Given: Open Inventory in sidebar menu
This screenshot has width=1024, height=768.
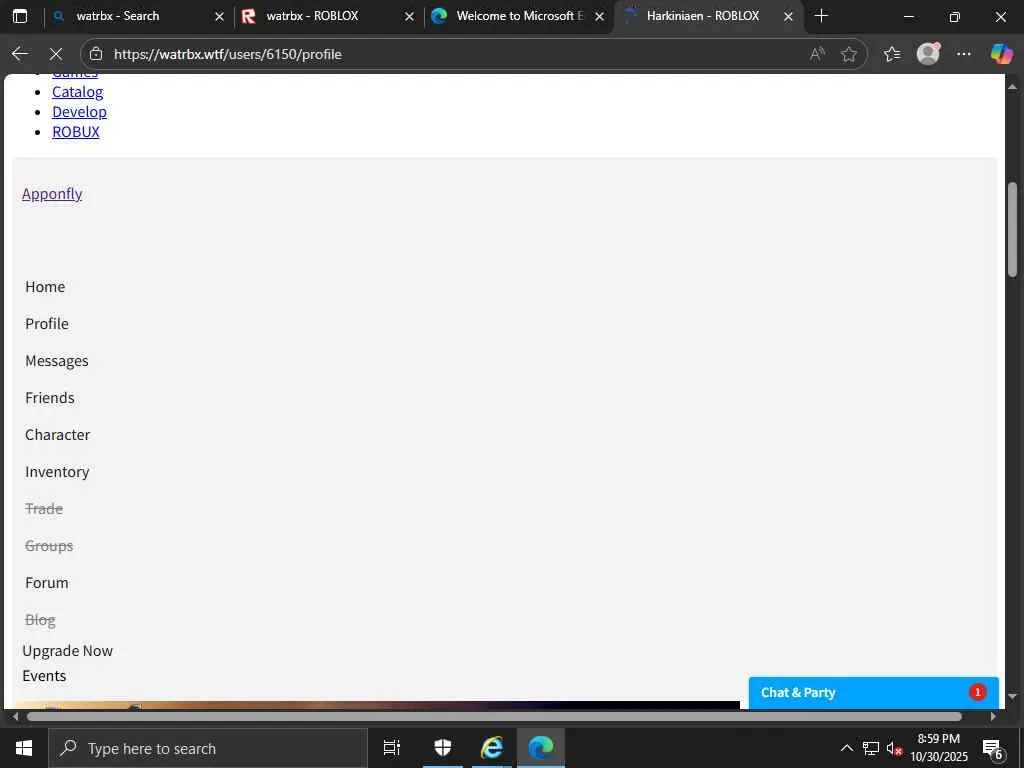Looking at the screenshot, I should [57, 472].
